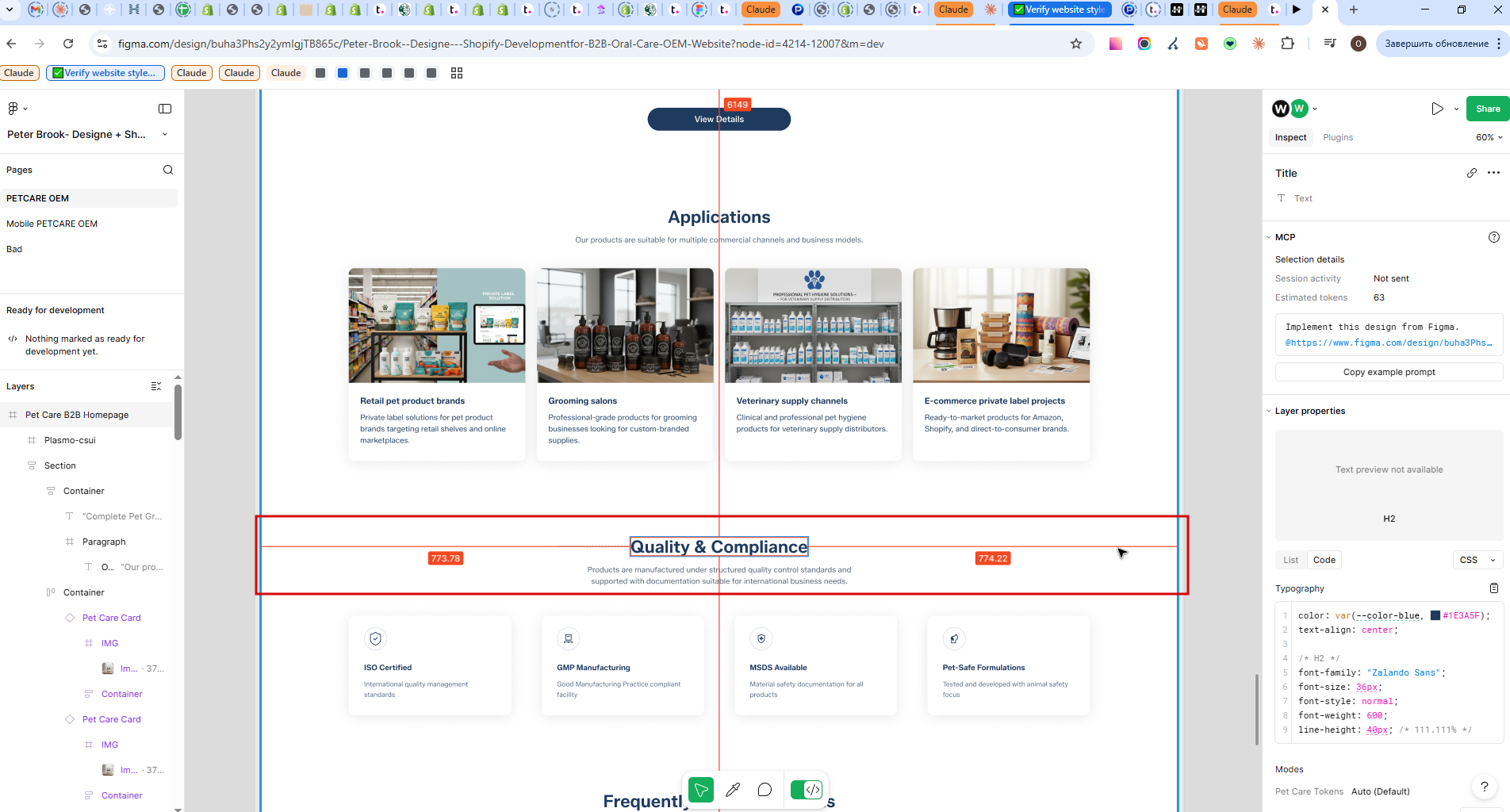The image size is (1510, 812).
Task: Select Pet Care B2B Homepage layer
Action: [x=86, y=415]
